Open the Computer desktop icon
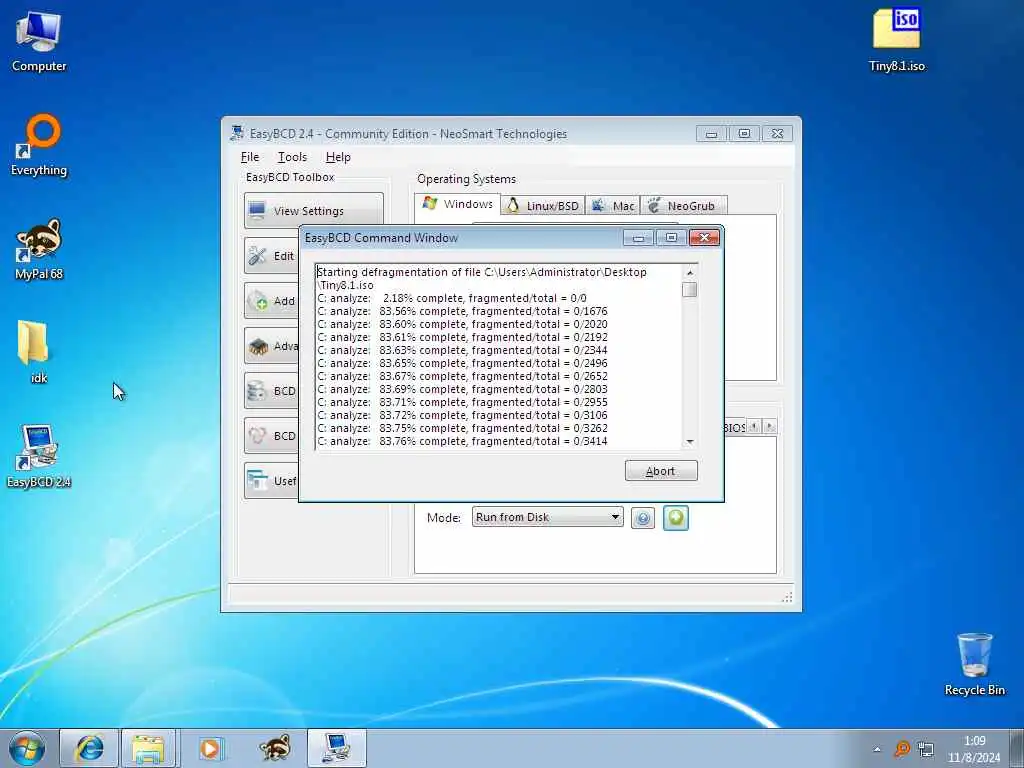The height and width of the screenshot is (768, 1024). (39, 42)
